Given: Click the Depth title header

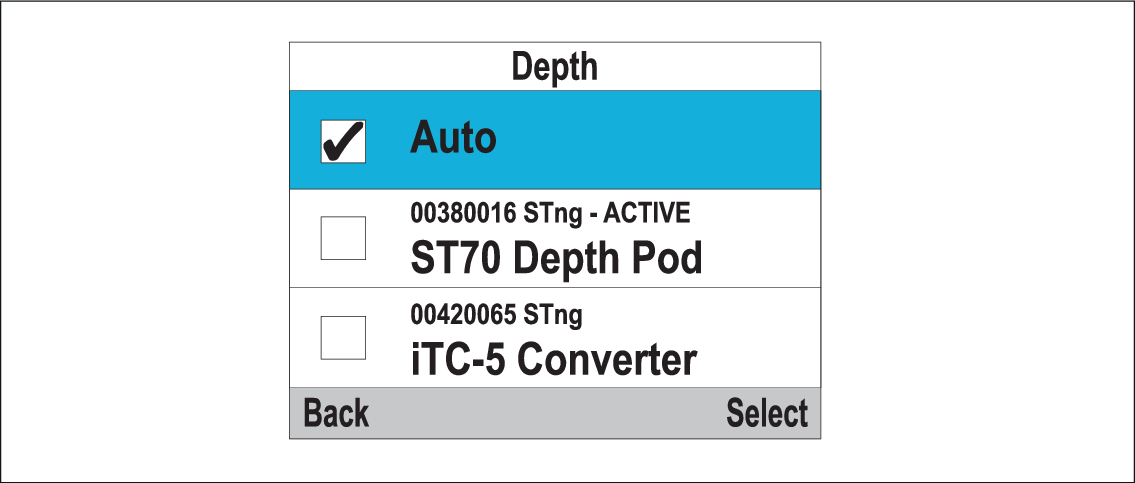Looking at the screenshot, I should click(x=554, y=67).
